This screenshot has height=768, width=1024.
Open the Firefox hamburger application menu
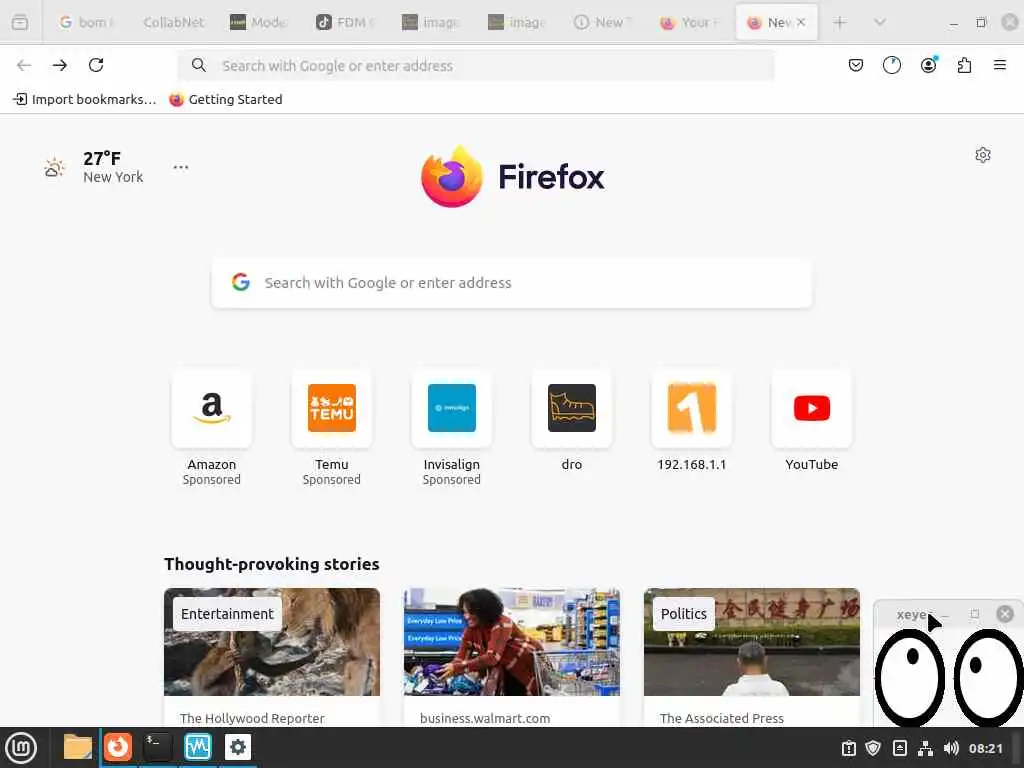[999, 65]
